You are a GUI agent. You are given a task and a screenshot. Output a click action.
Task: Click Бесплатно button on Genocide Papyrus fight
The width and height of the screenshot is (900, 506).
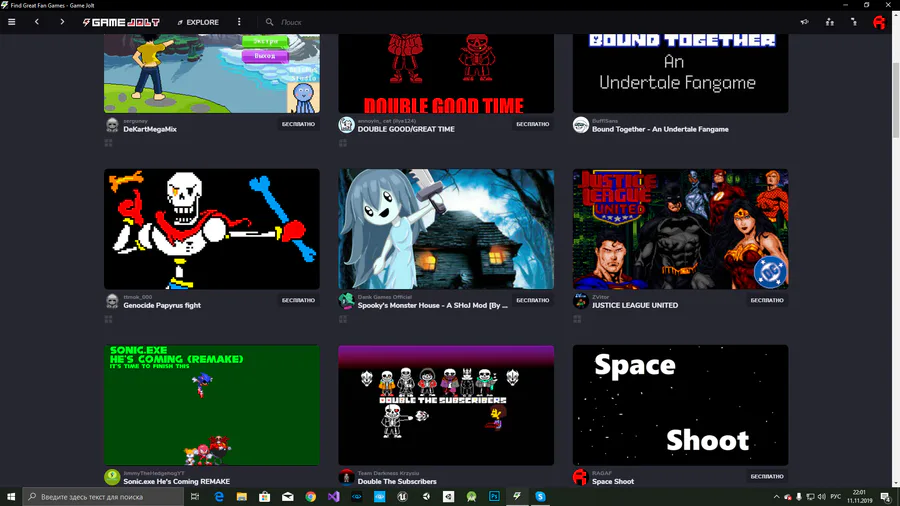coord(298,300)
